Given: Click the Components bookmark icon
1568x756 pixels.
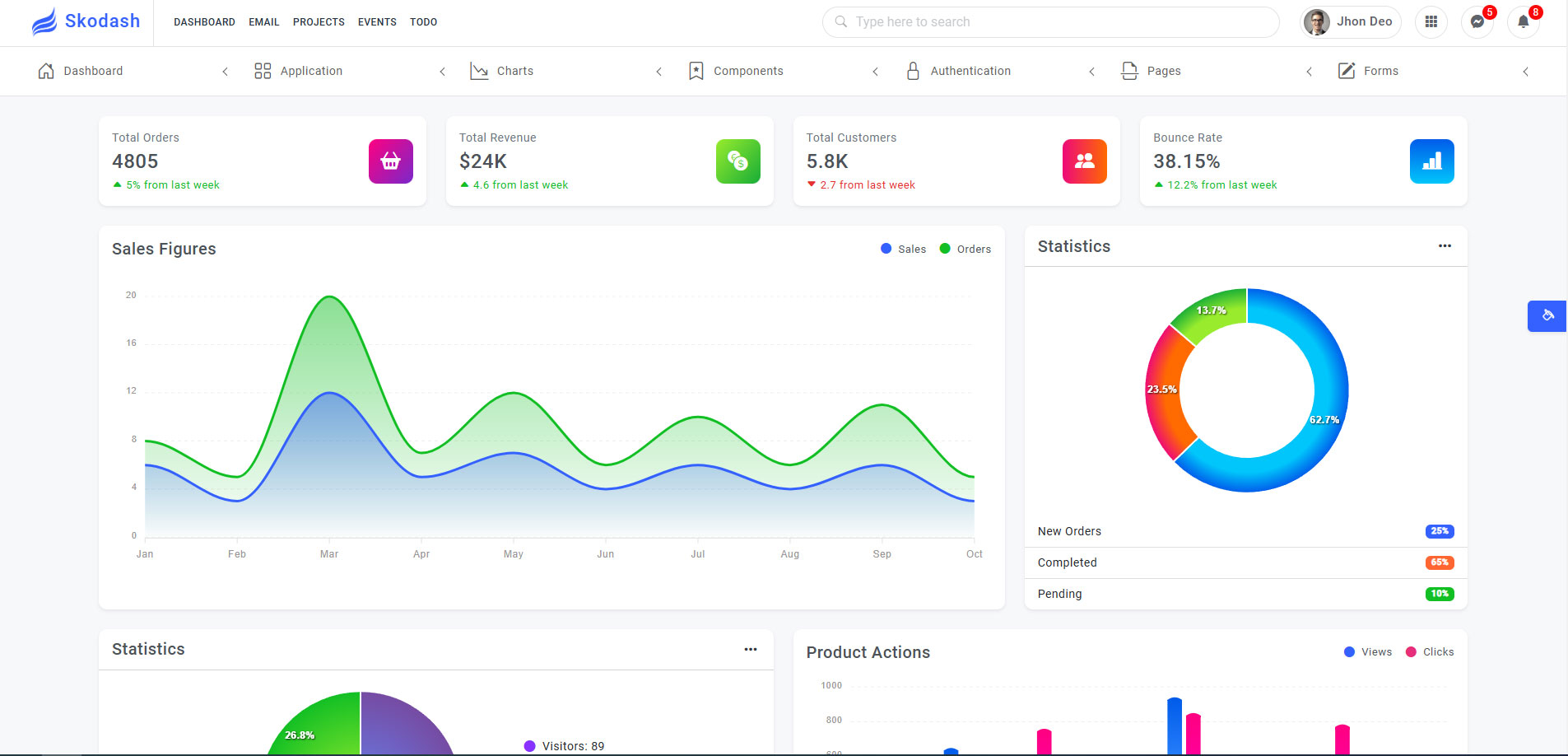Looking at the screenshot, I should click(x=696, y=71).
